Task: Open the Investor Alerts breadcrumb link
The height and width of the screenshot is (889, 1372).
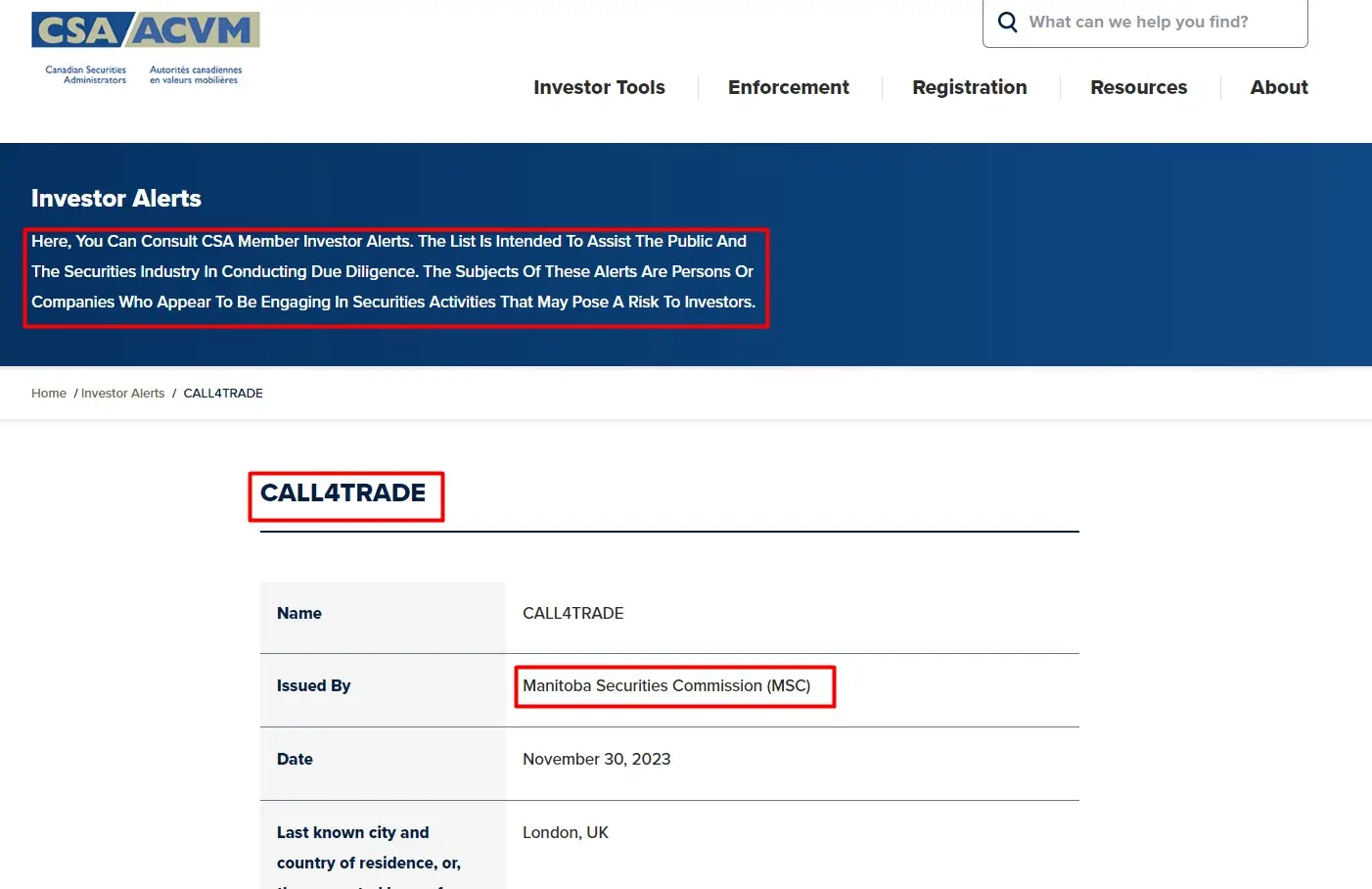Action: pyautogui.click(x=123, y=393)
